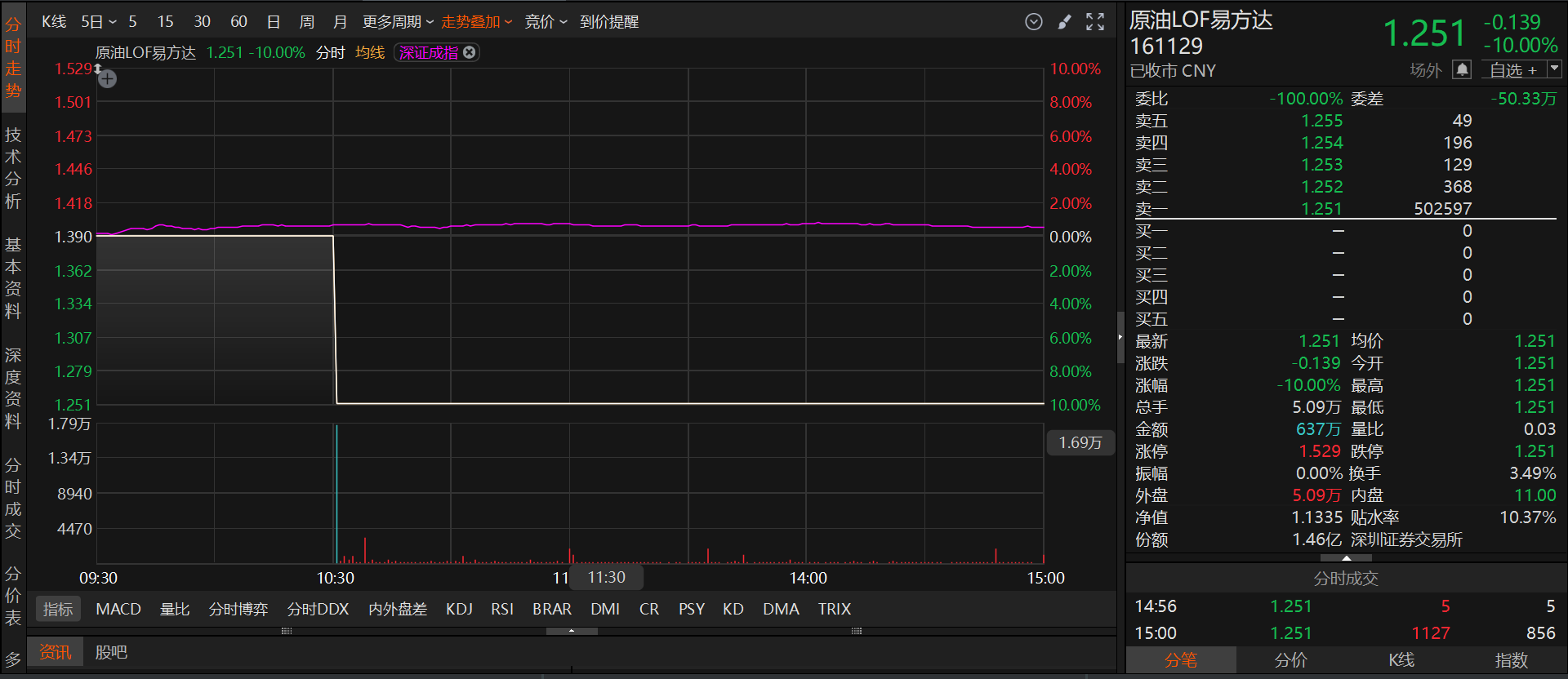The width and height of the screenshot is (1568, 679).
Task: Open the 走势叠加 overlay dropdown
Action: coord(476,22)
